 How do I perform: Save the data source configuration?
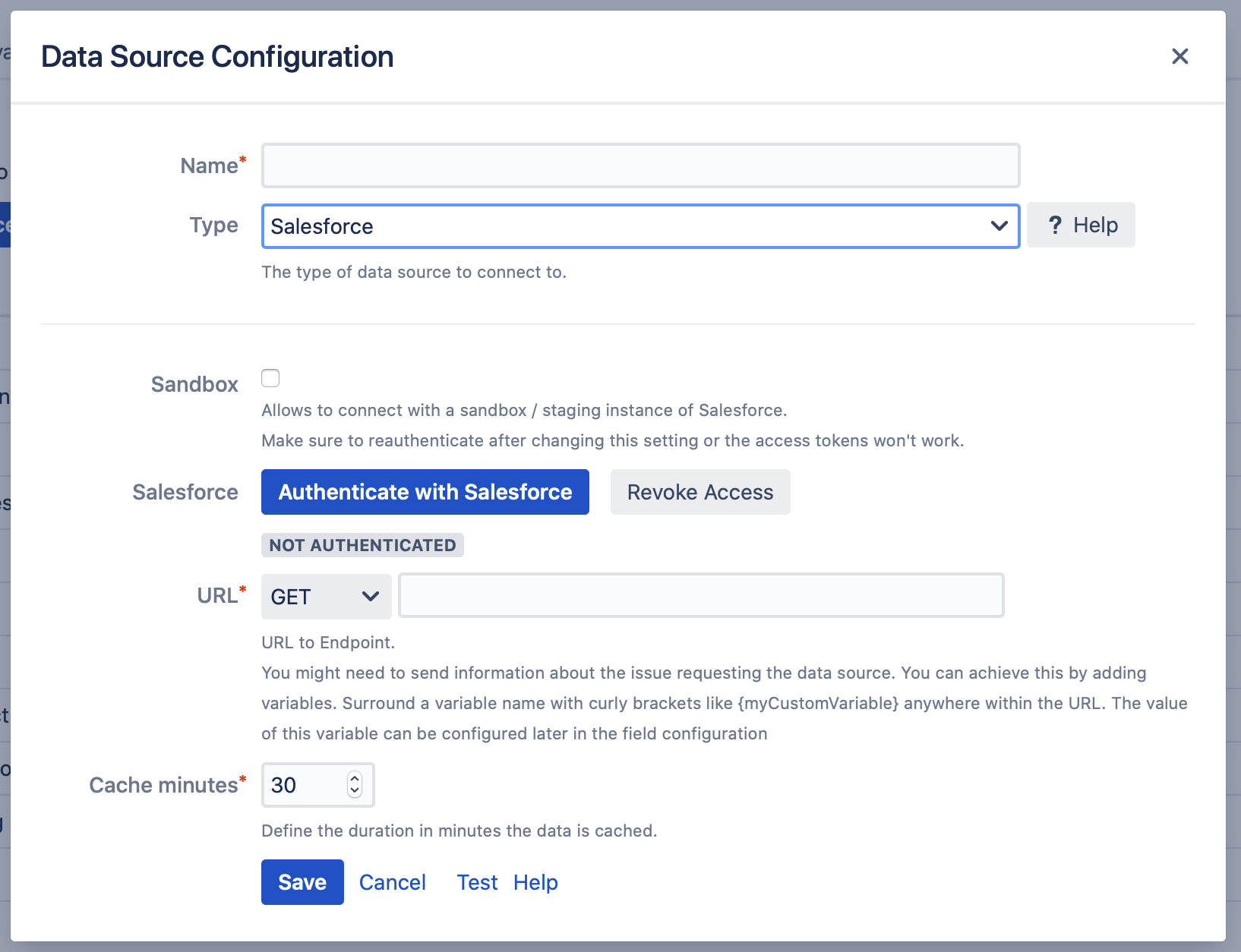[x=302, y=882]
